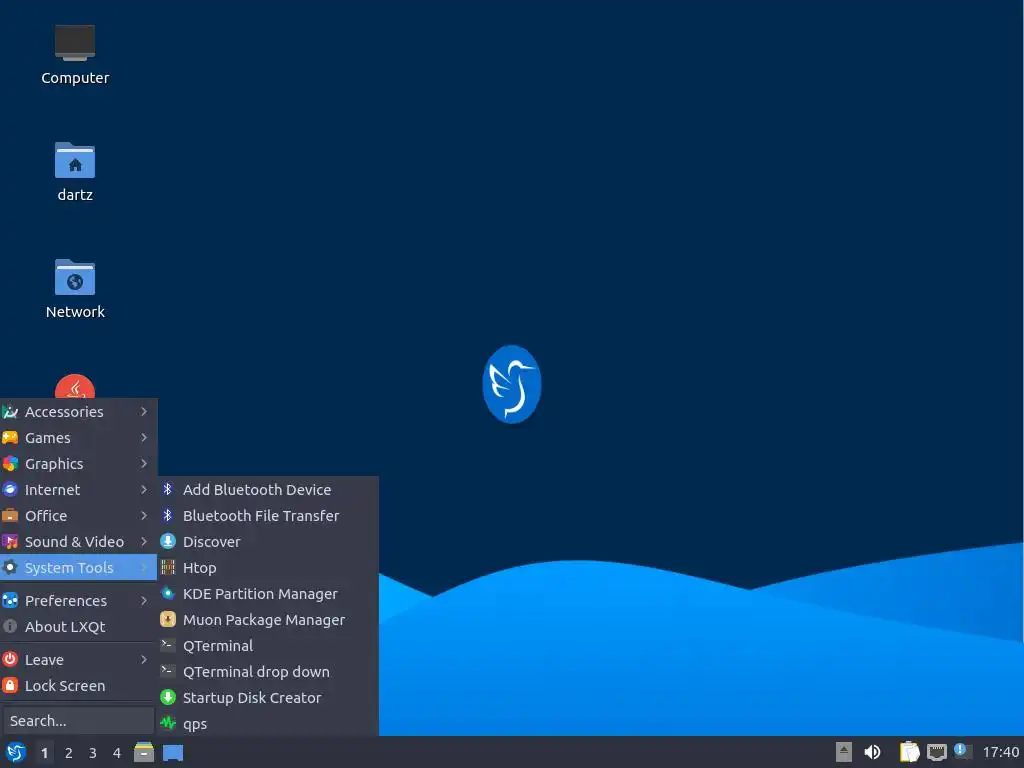1024x768 pixels.
Task: Click the terminal icon beside QTerminal
Action: (168, 645)
